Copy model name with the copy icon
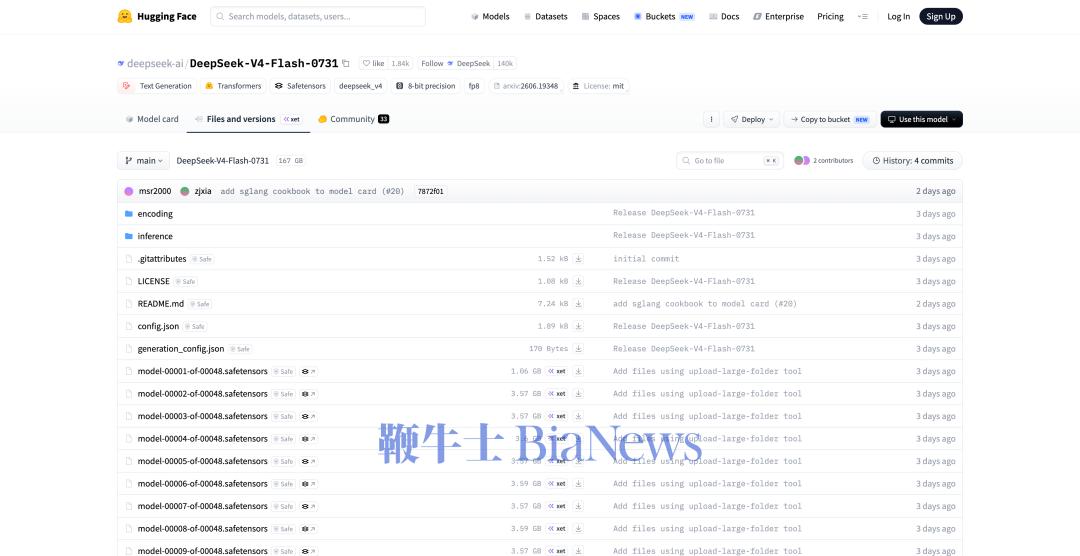Screen dimensions: 1080x556 click(x=346, y=63)
